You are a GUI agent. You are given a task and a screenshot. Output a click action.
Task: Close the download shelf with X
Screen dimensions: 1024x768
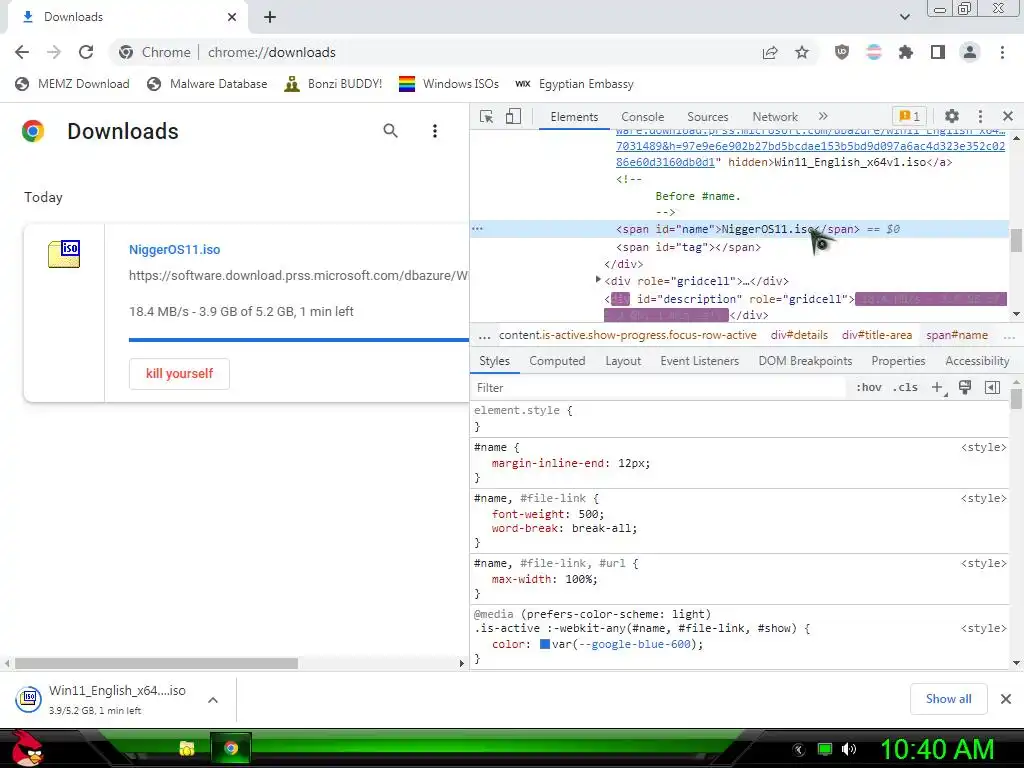[1006, 699]
